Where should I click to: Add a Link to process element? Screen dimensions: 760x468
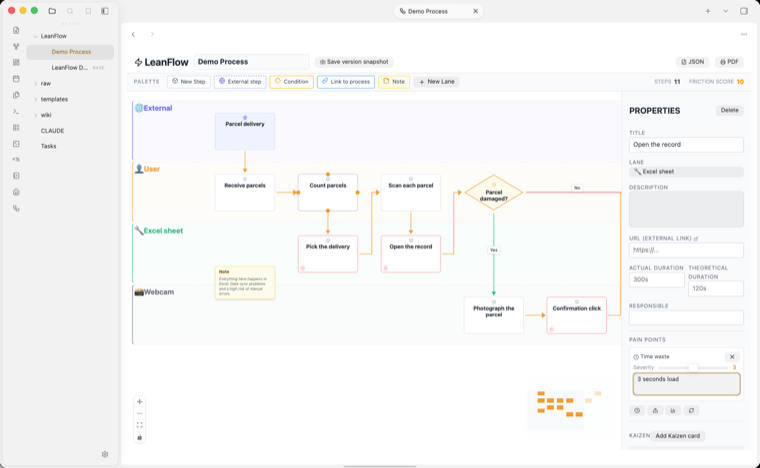(346, 82)
